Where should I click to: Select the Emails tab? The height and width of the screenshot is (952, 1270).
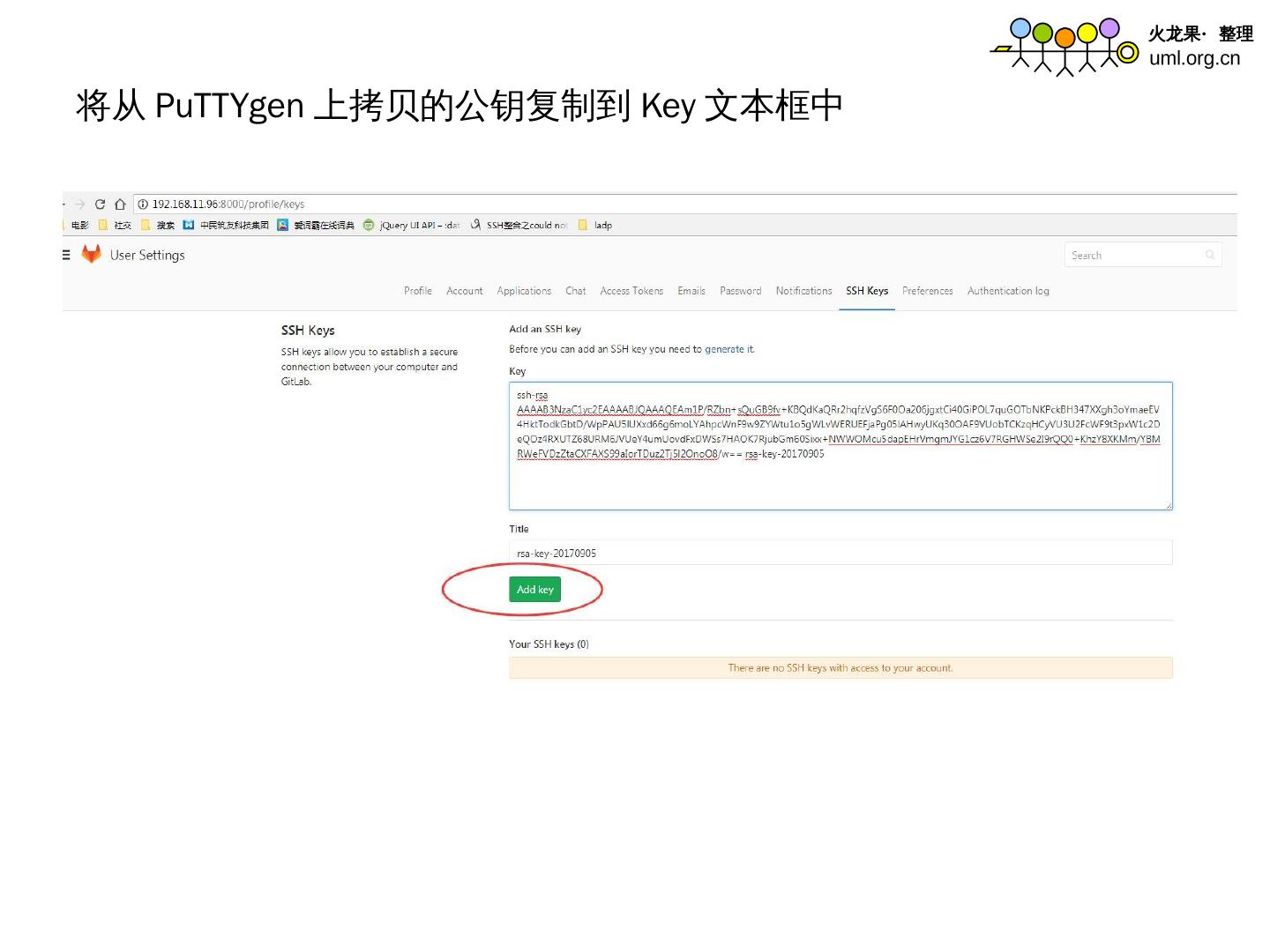point(691,291)
